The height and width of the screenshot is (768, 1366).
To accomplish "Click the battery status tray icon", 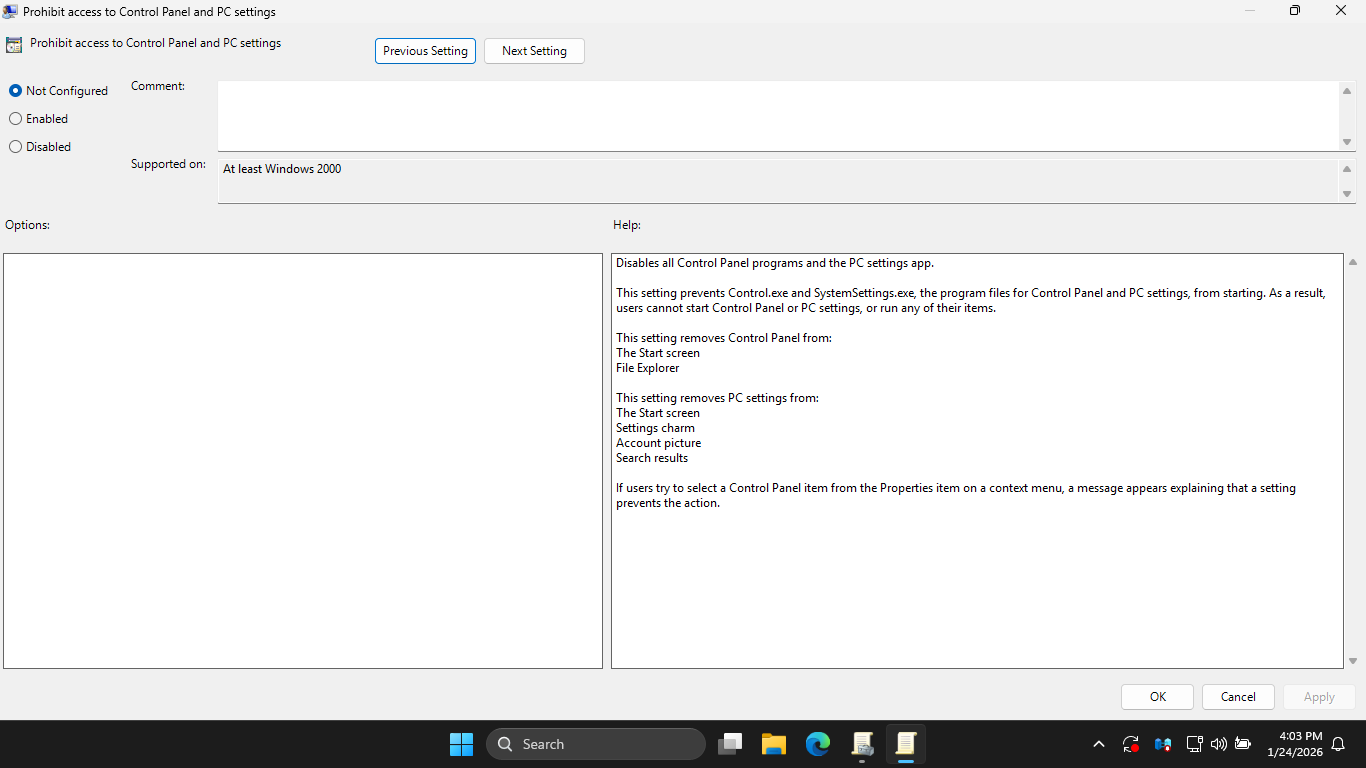I will [1243, 744].
